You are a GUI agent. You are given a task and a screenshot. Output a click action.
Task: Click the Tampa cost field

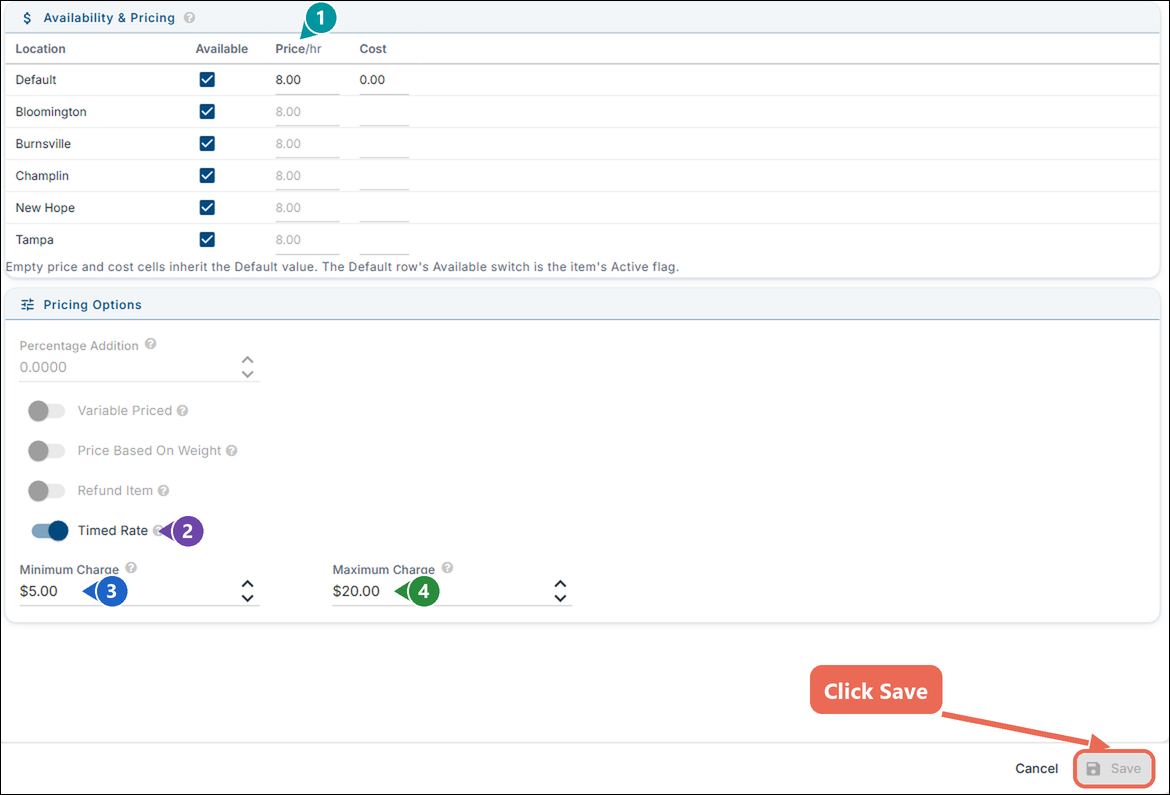pos(384,240)
